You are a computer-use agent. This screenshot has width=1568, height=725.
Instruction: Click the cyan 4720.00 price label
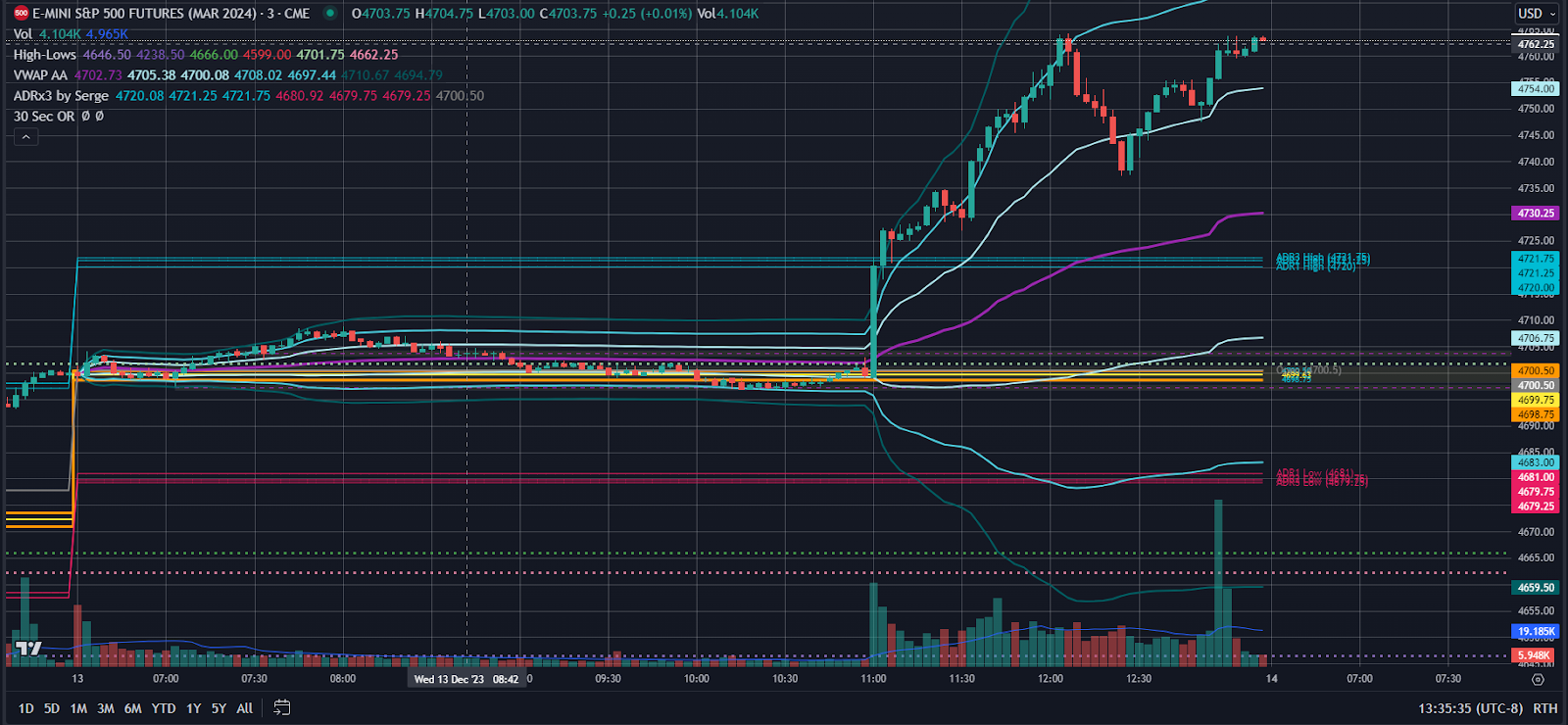(x=1536, y=288)
